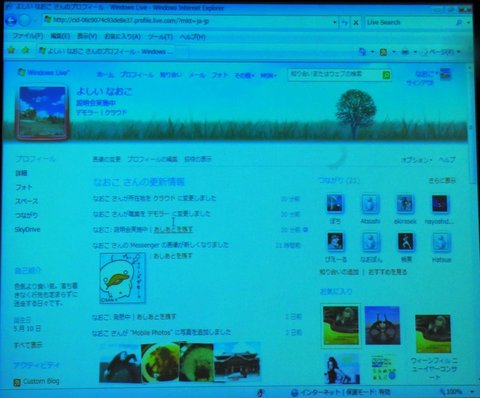
Task: Expand the その他 dropdown in Windows Live navigation
Action: [x=244, y=75]
